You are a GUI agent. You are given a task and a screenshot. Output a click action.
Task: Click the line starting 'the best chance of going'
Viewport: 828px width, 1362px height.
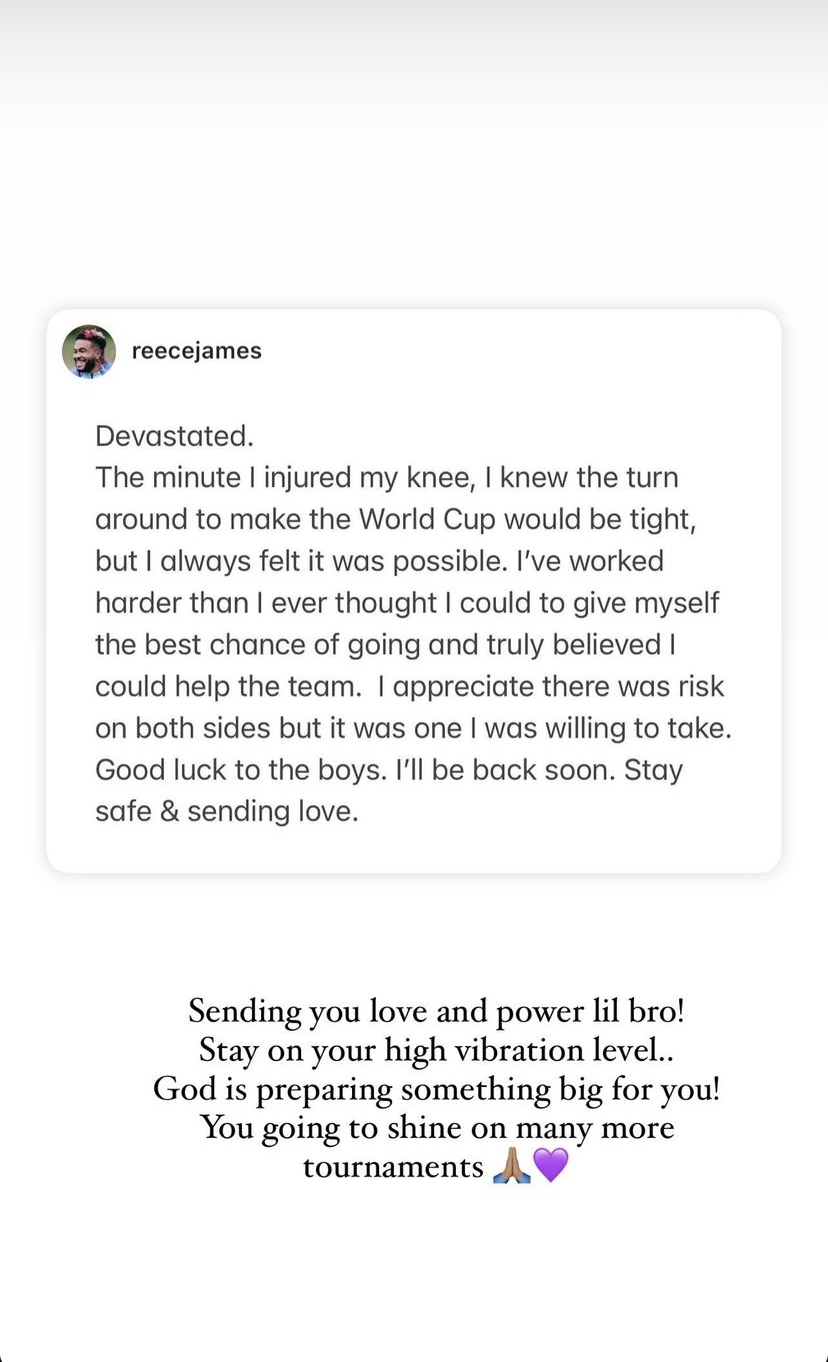(386, 645)
